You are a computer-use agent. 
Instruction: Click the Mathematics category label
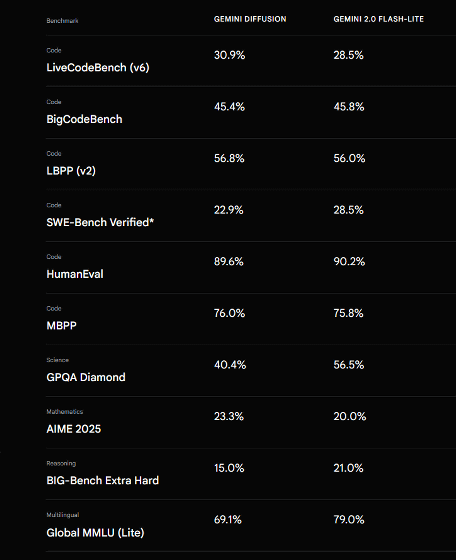pos(65,411)
